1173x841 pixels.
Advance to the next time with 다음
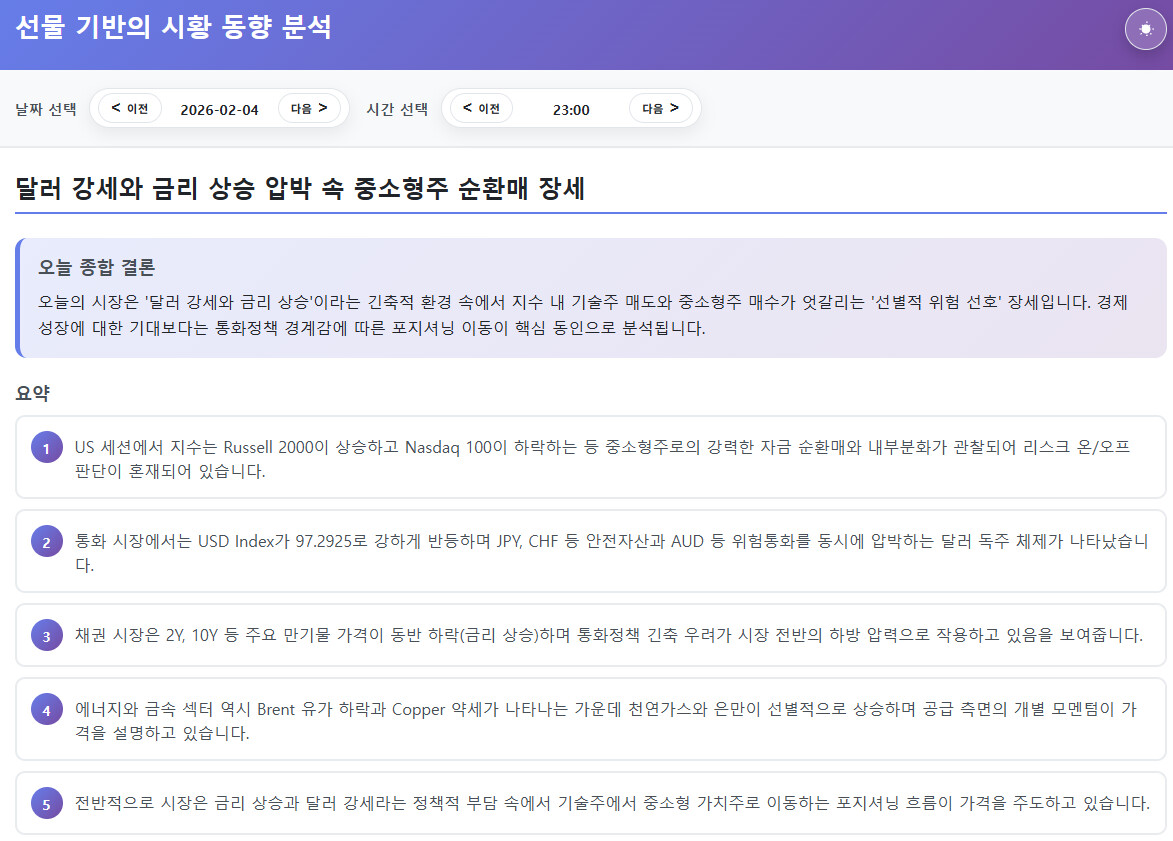click(660, 109)
